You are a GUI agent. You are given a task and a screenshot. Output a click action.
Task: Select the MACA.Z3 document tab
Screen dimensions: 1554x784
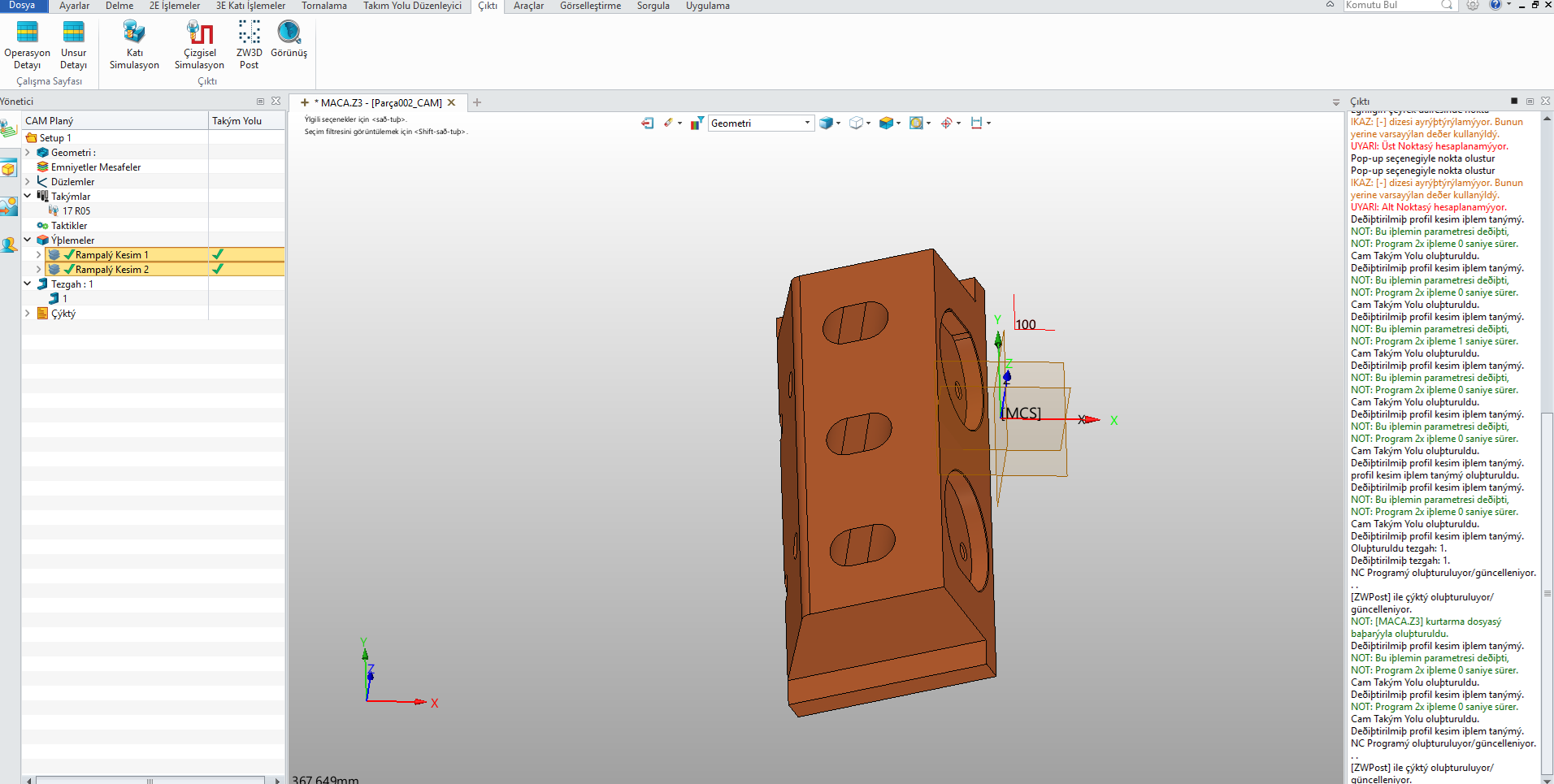(376, 102)
